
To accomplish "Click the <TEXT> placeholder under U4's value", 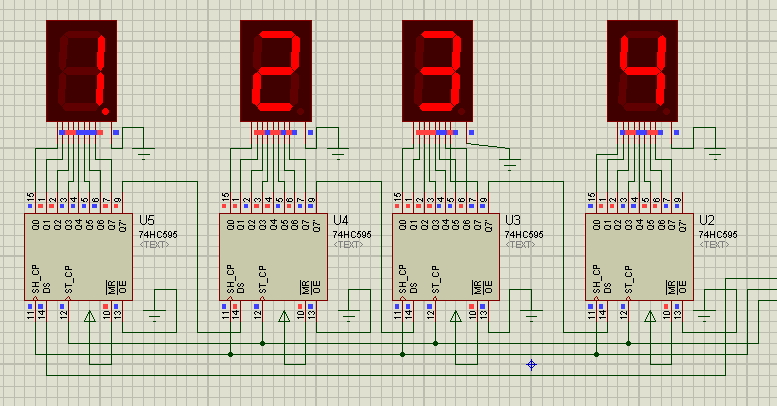I will [x=348, y=245].
